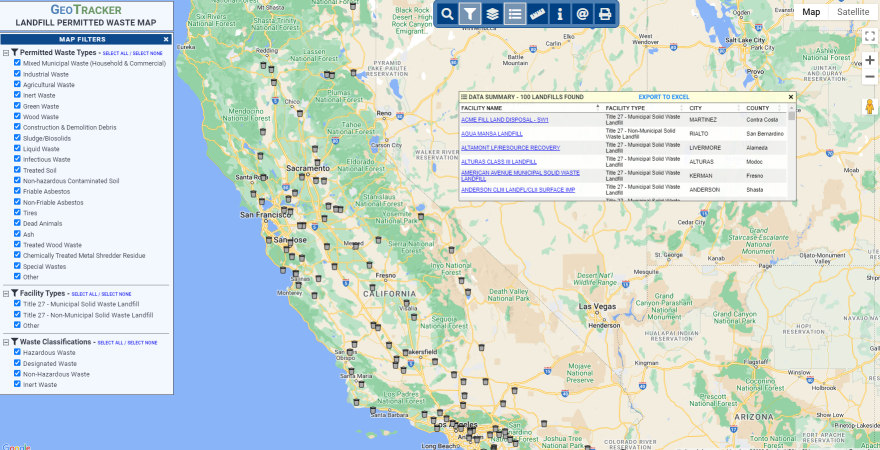
Task: Select none for Facility Types
Action: pos(116,294)
